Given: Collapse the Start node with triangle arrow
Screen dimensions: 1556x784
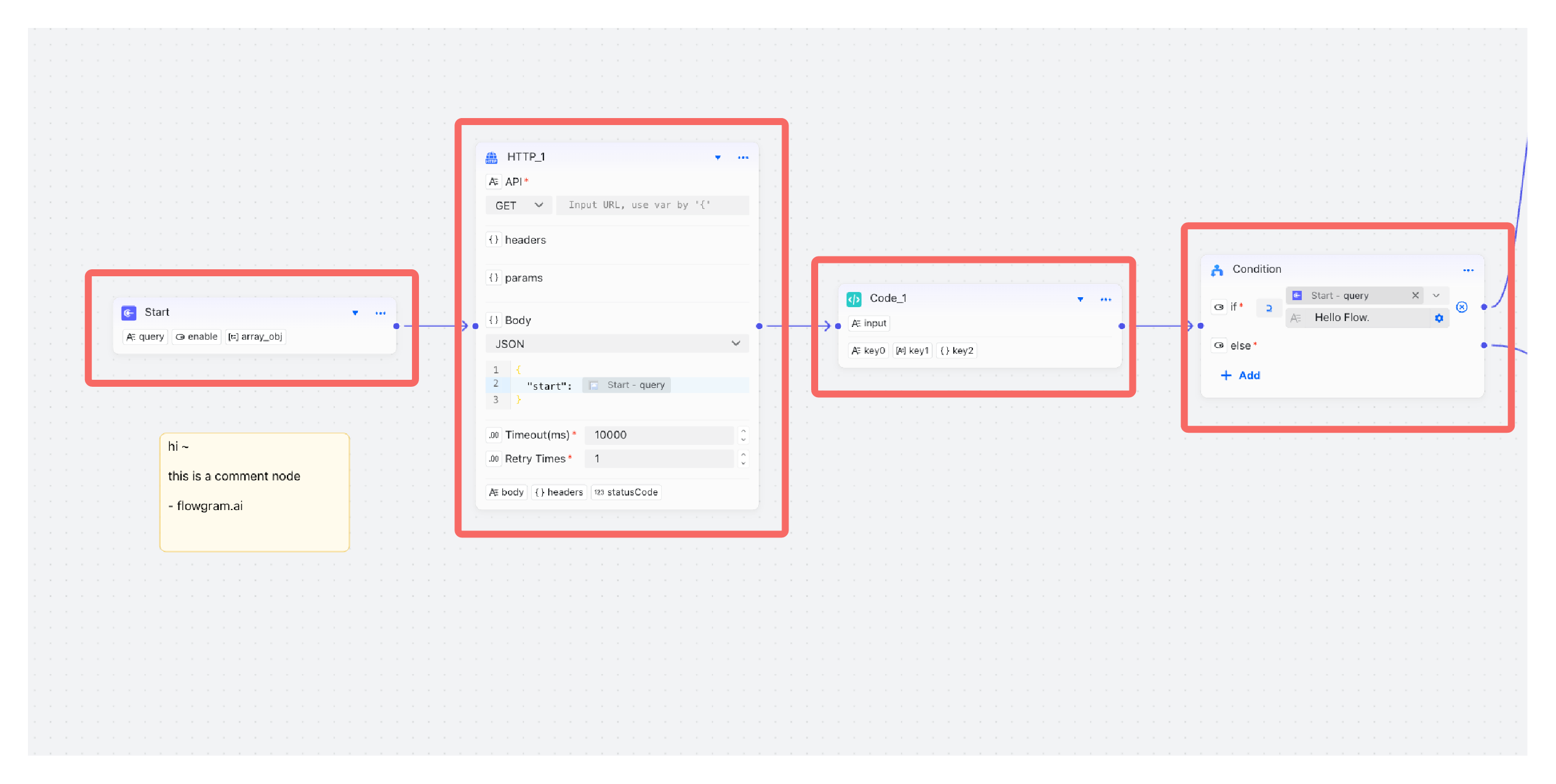Looking at the screenshot, I should pyautogui.click(x=355, y=313).
